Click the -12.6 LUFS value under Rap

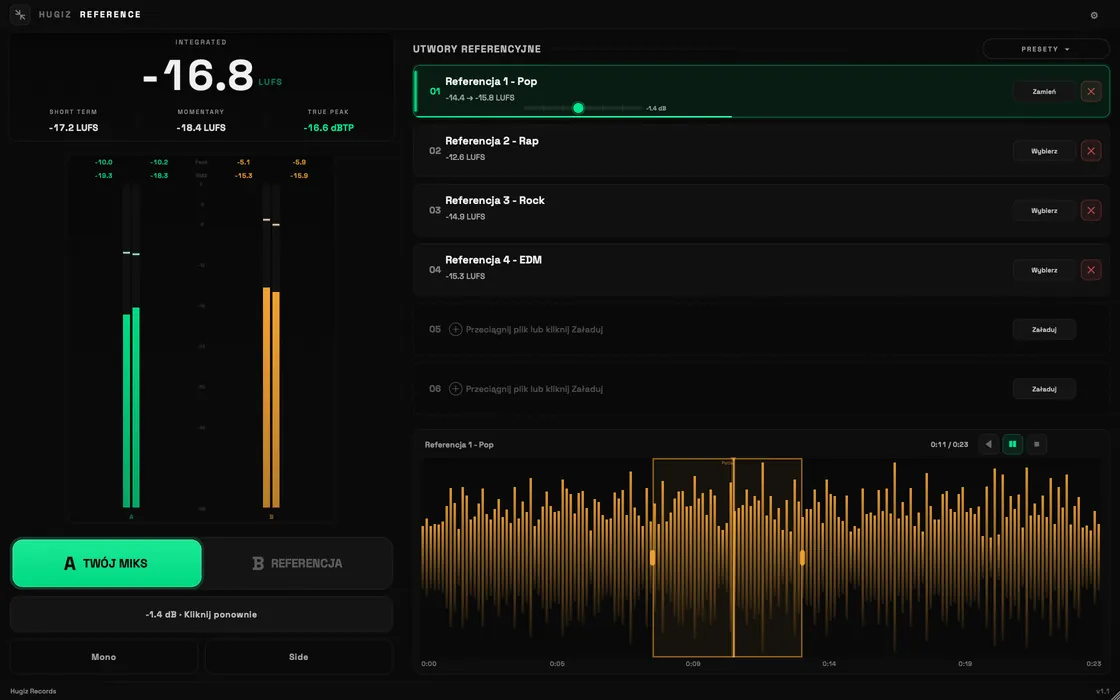[465, 157]
